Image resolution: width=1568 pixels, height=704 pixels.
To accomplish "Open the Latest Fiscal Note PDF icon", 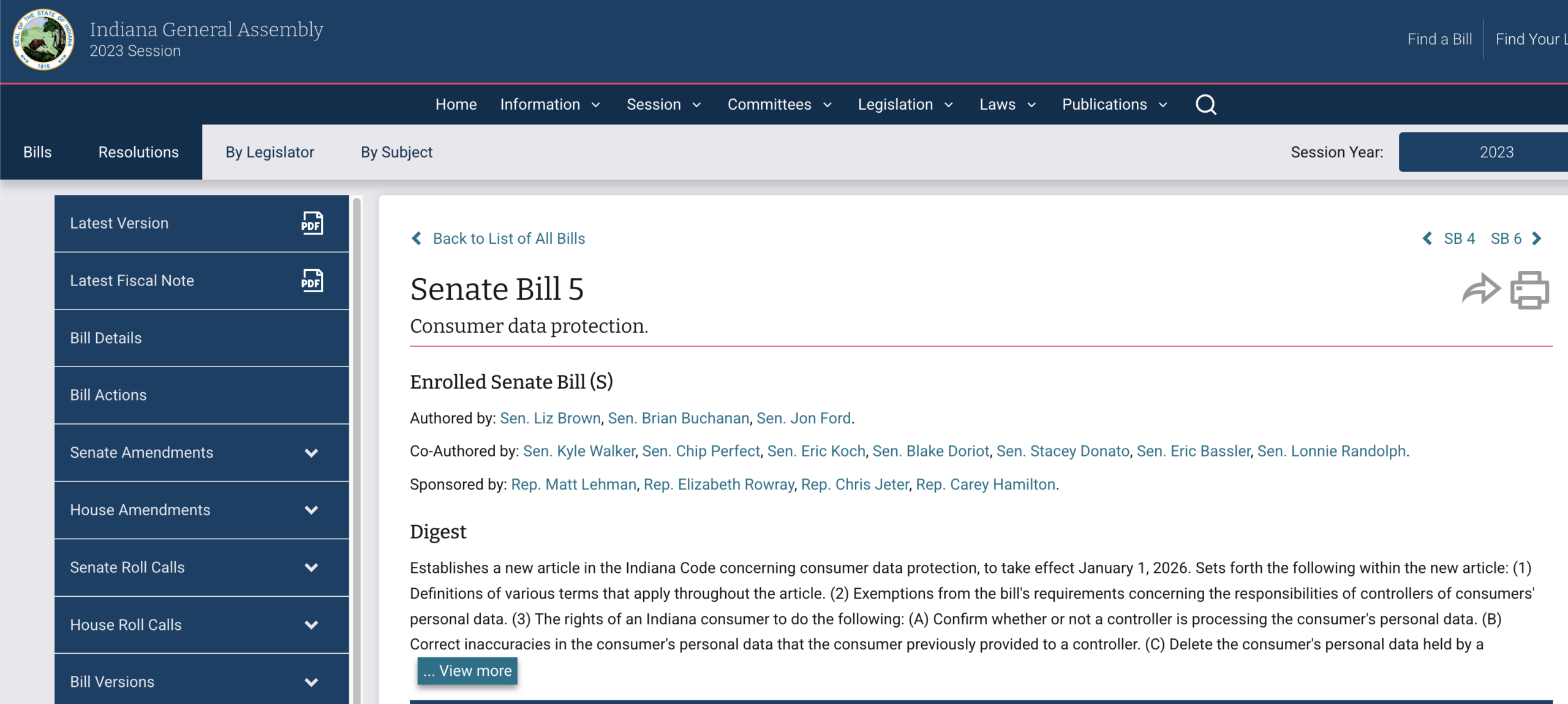I will 311,281.
